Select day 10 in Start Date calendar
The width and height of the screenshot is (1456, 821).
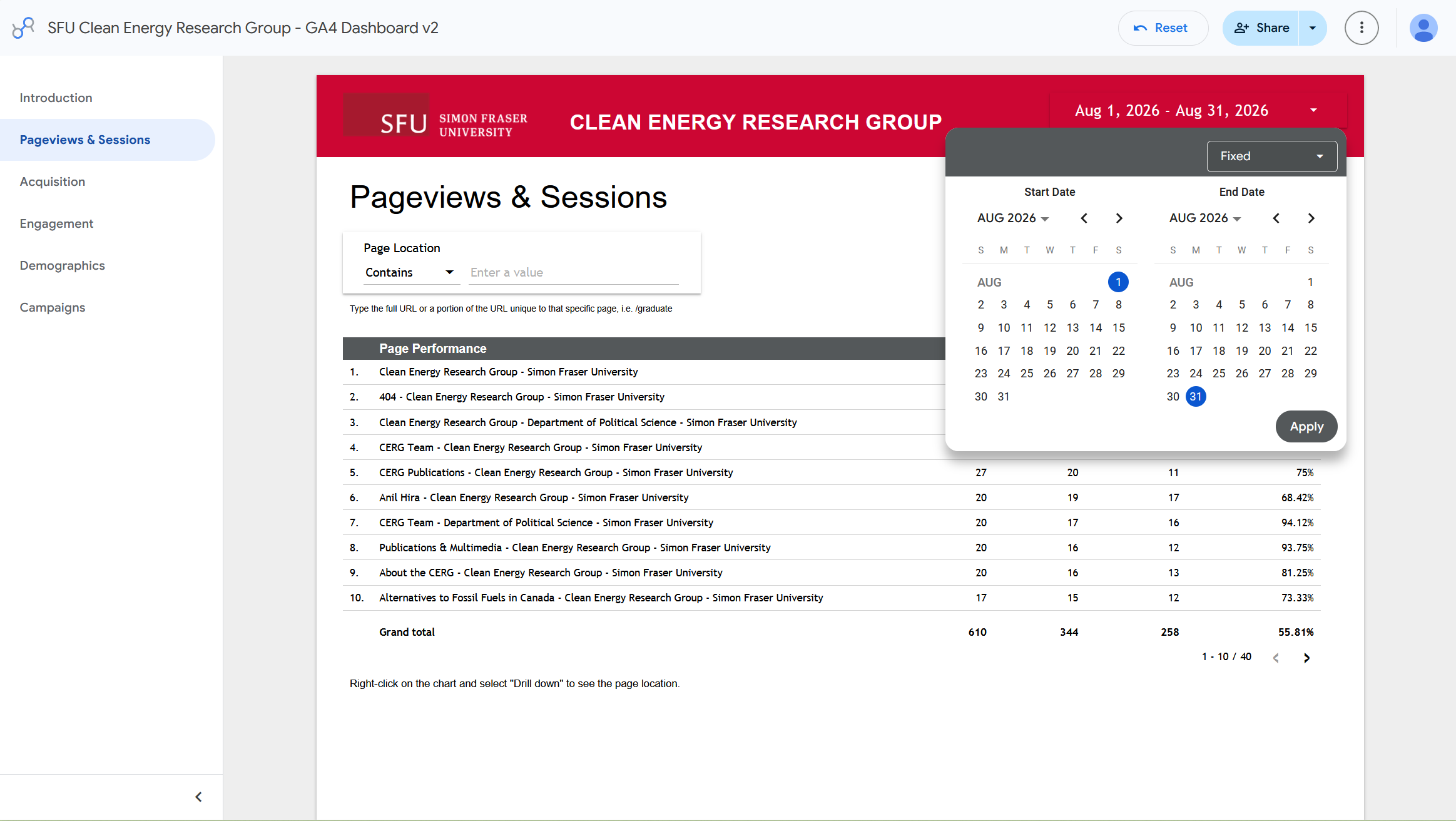click(1004, 327)
